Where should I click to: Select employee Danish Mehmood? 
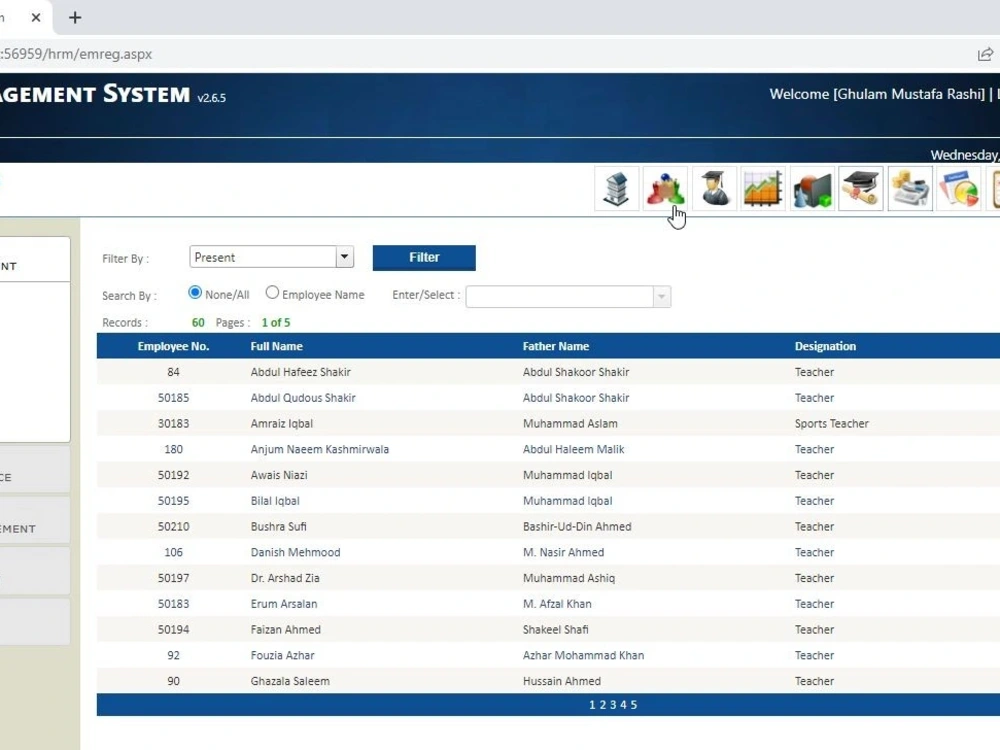(x=295, y=552)
